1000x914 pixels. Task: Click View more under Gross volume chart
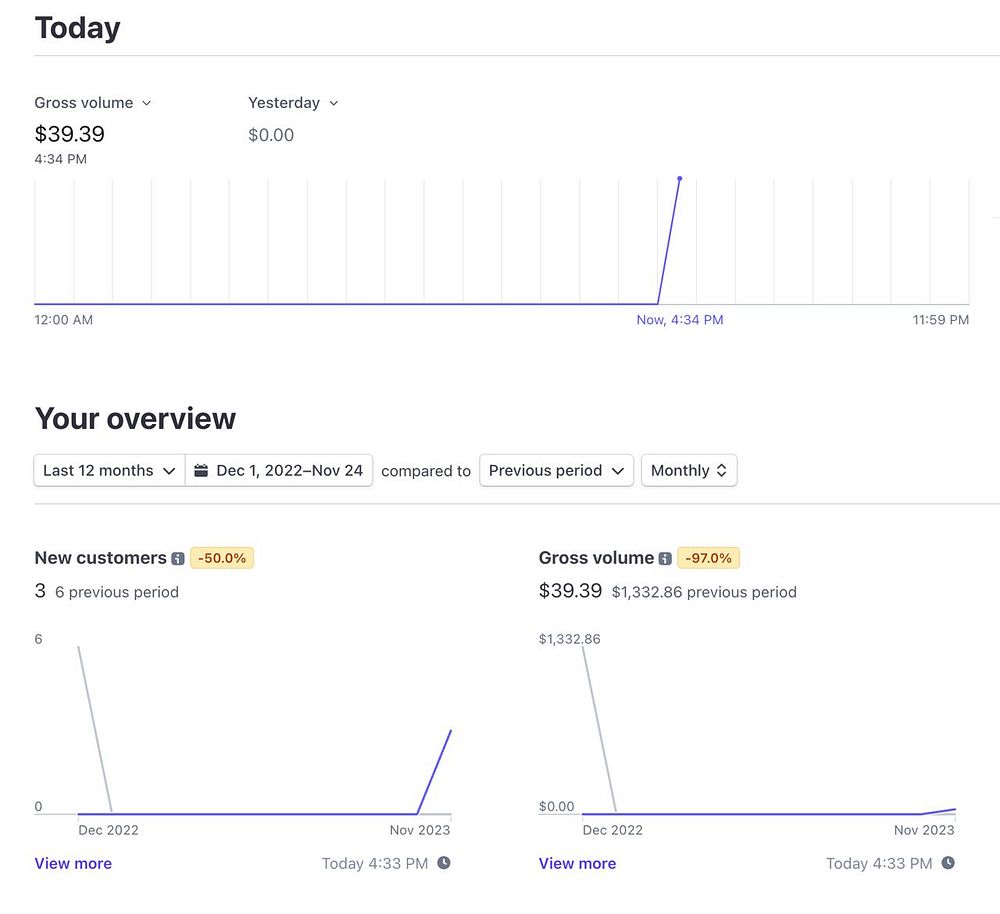577,863
